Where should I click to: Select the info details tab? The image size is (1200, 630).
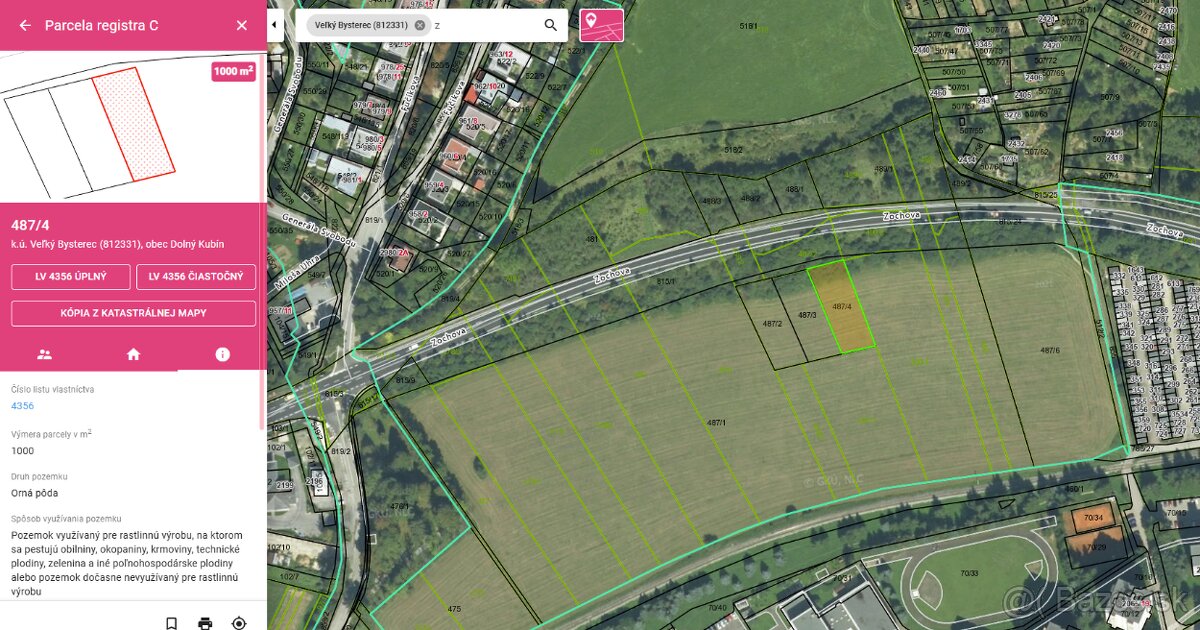(222, 354)
